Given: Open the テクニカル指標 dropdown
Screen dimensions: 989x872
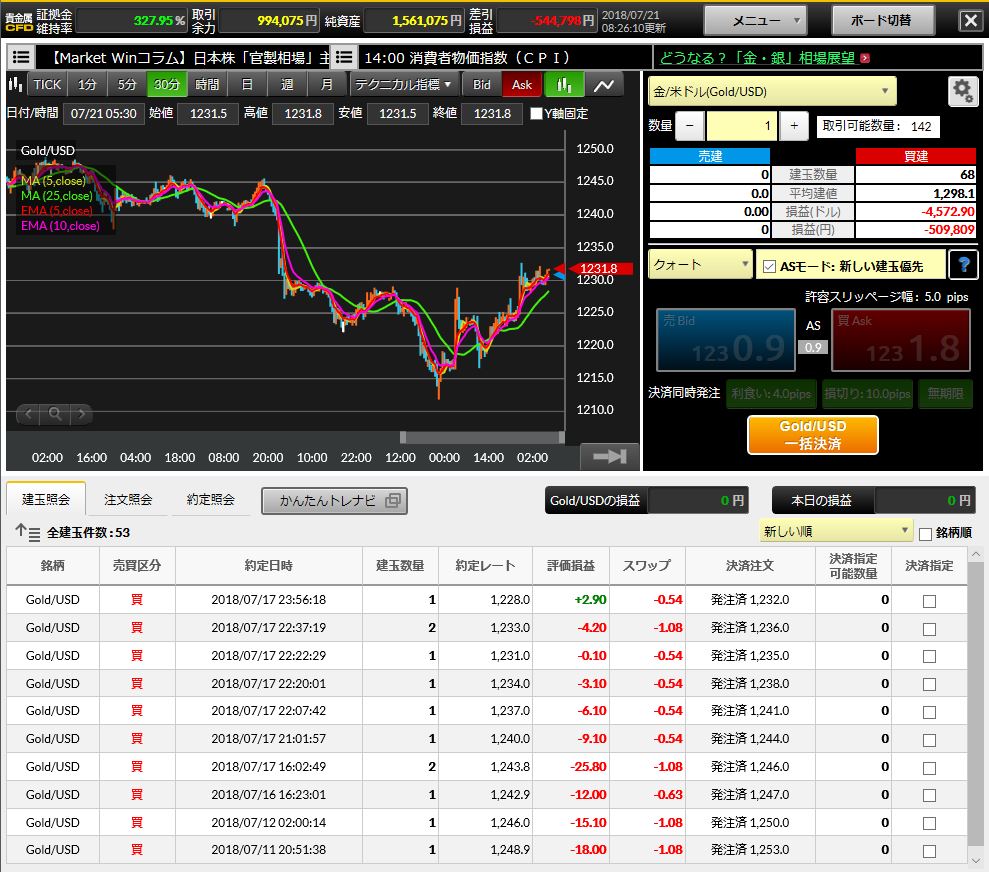Looking at the screenshot, I should [x=402, y=84].
